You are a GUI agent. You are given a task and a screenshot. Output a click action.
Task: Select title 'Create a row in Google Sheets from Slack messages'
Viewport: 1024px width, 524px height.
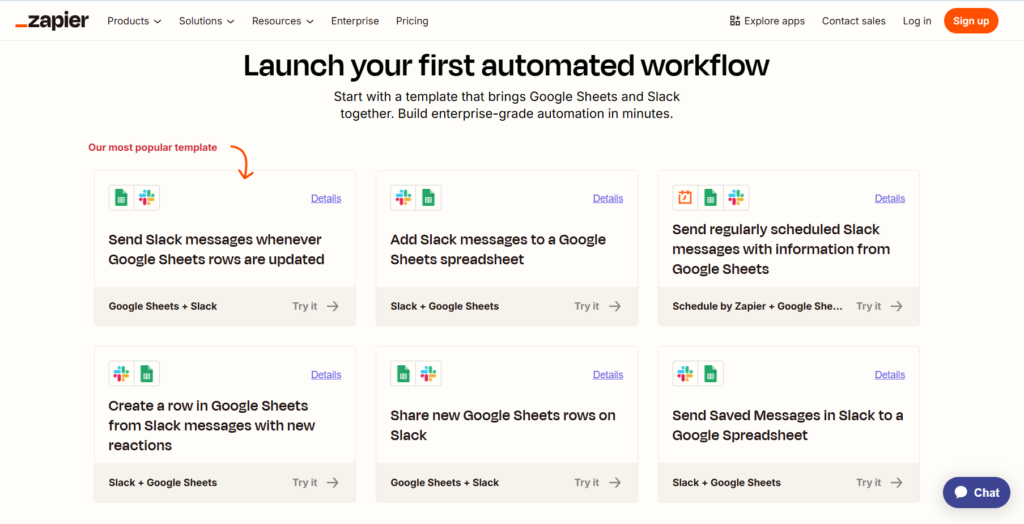(x=212, y=425)
